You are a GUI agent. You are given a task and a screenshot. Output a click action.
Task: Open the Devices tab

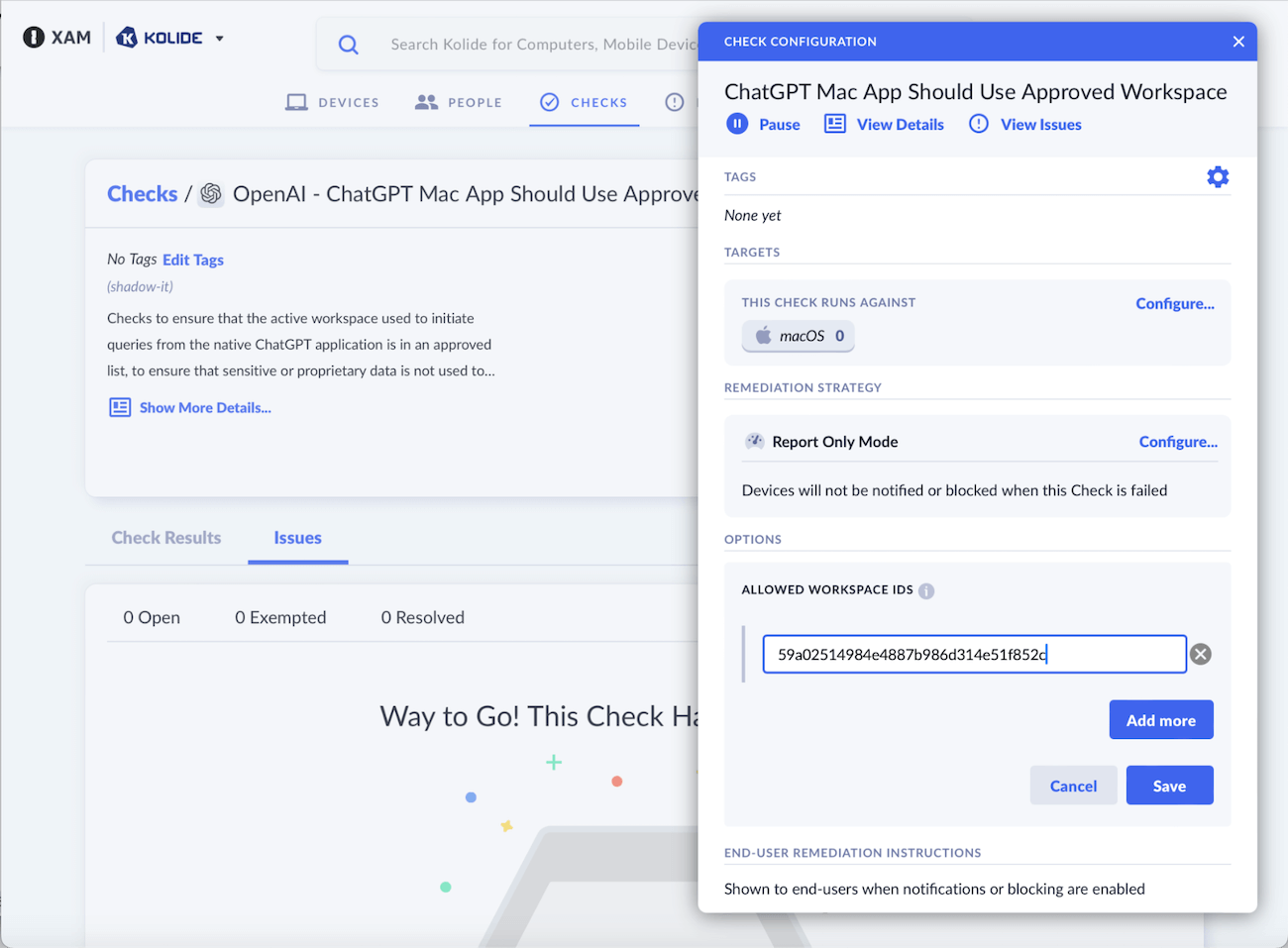coord(332,102)
